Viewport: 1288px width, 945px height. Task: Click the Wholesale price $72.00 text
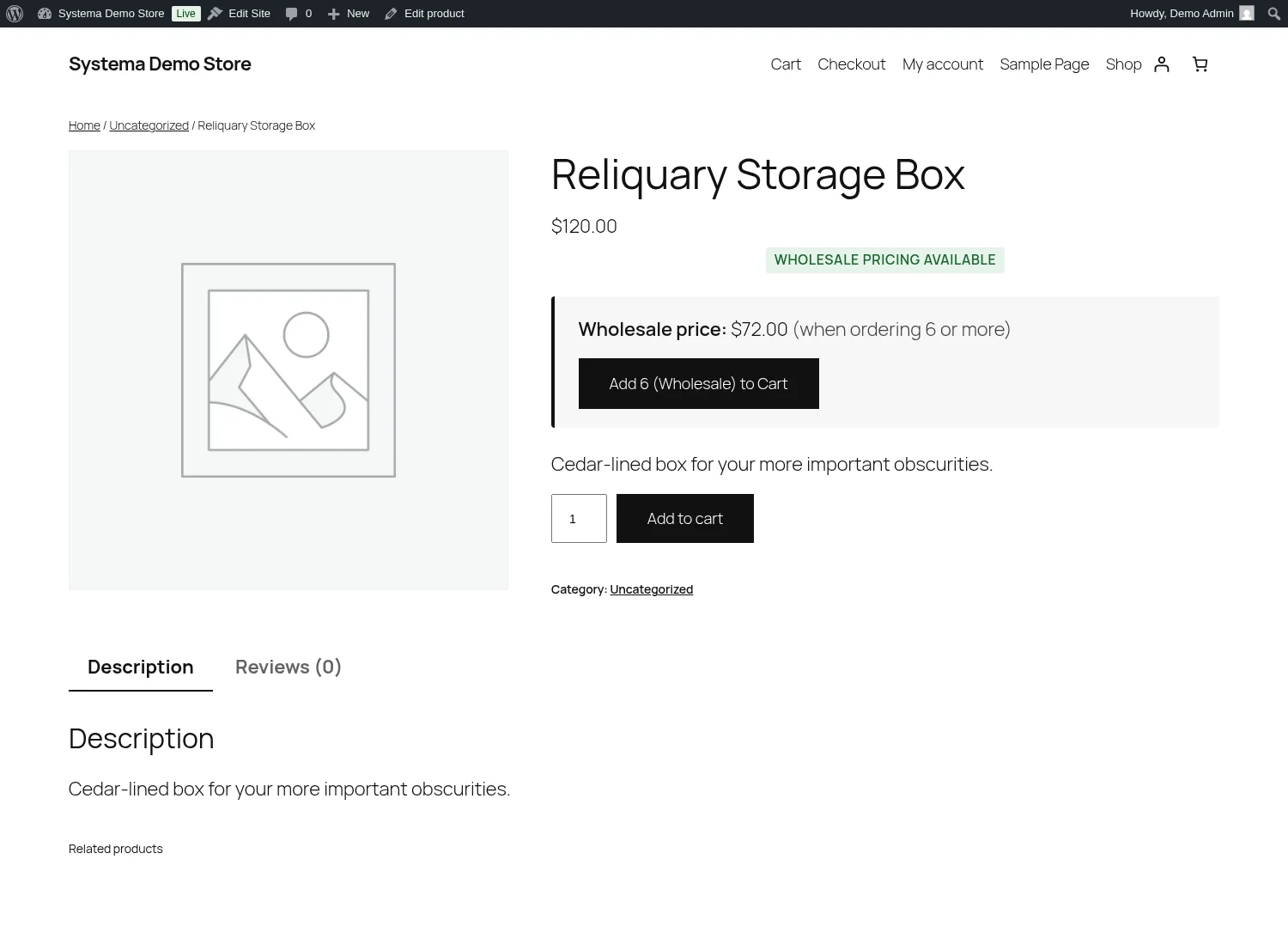(x=683, y=330)
